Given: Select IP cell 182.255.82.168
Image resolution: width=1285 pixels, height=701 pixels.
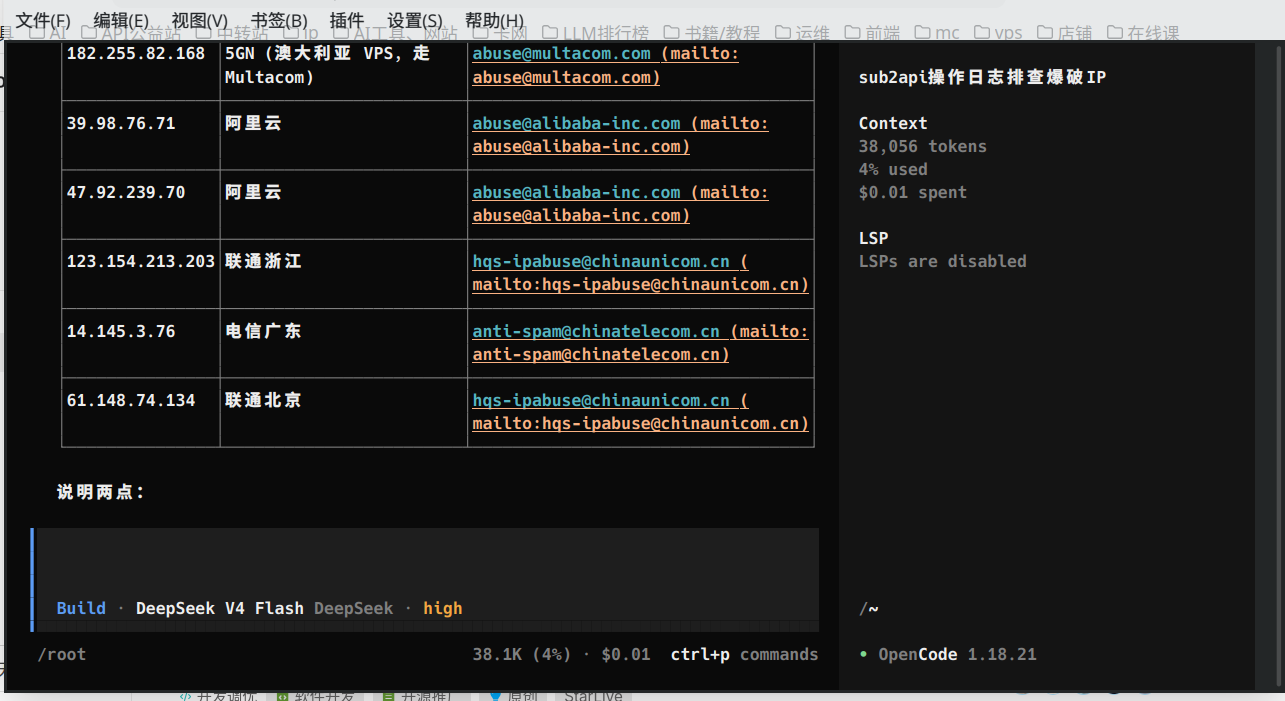Looking at the screenshot, I should [135, 54].
